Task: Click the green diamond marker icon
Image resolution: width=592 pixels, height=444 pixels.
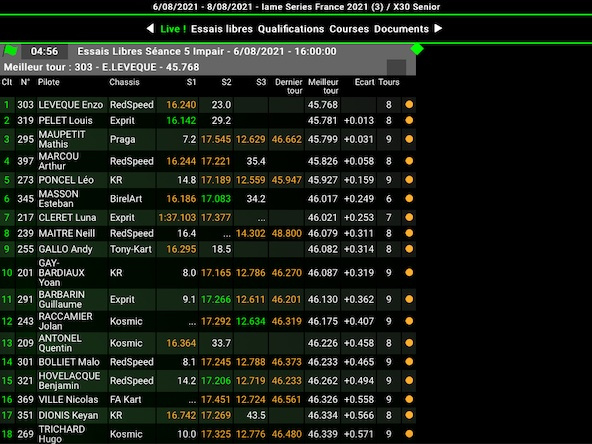Action: [x=417, y=48]
